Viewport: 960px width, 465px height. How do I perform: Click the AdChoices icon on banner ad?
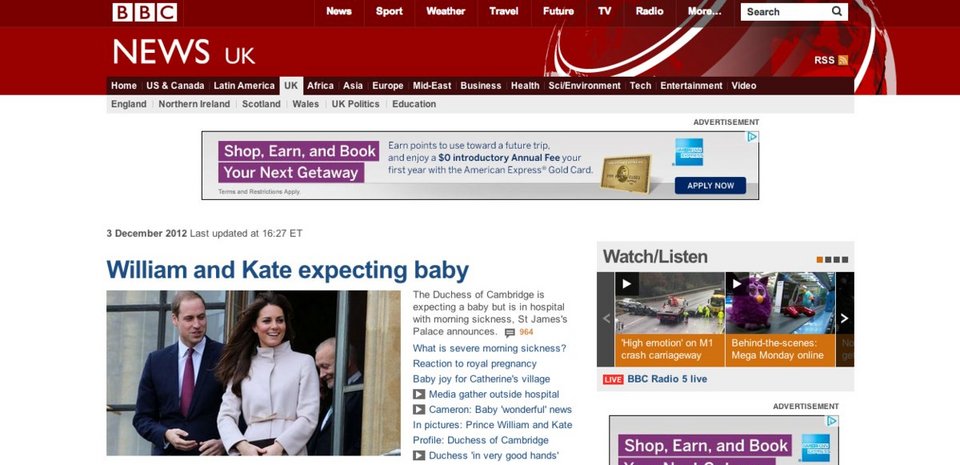point(752,137)
